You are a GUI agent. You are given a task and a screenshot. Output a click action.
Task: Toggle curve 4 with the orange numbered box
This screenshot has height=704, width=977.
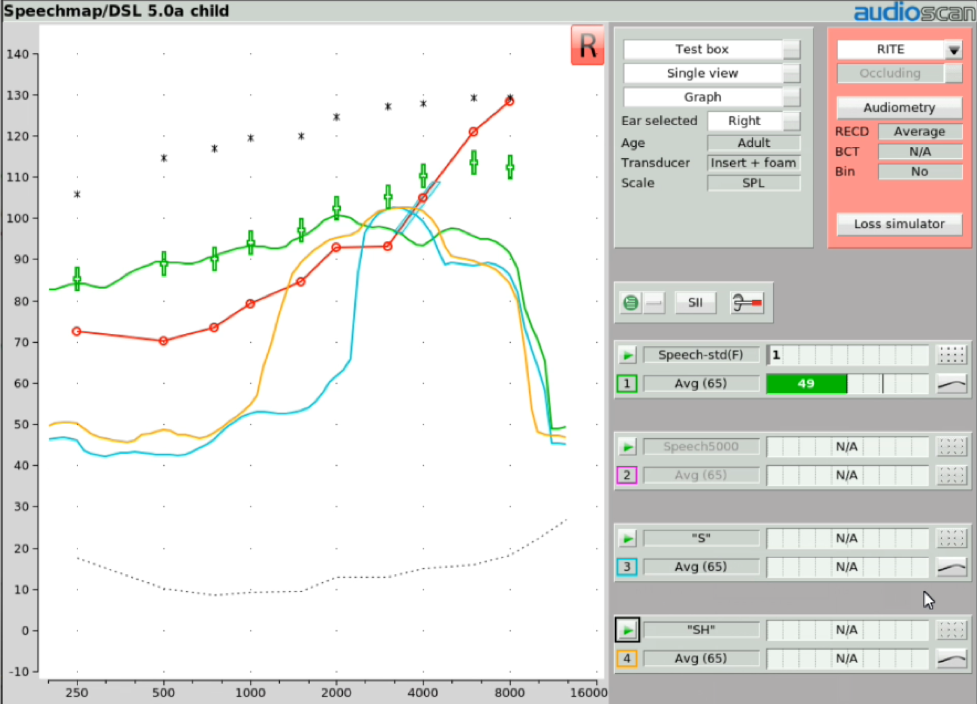coord(627,659)
